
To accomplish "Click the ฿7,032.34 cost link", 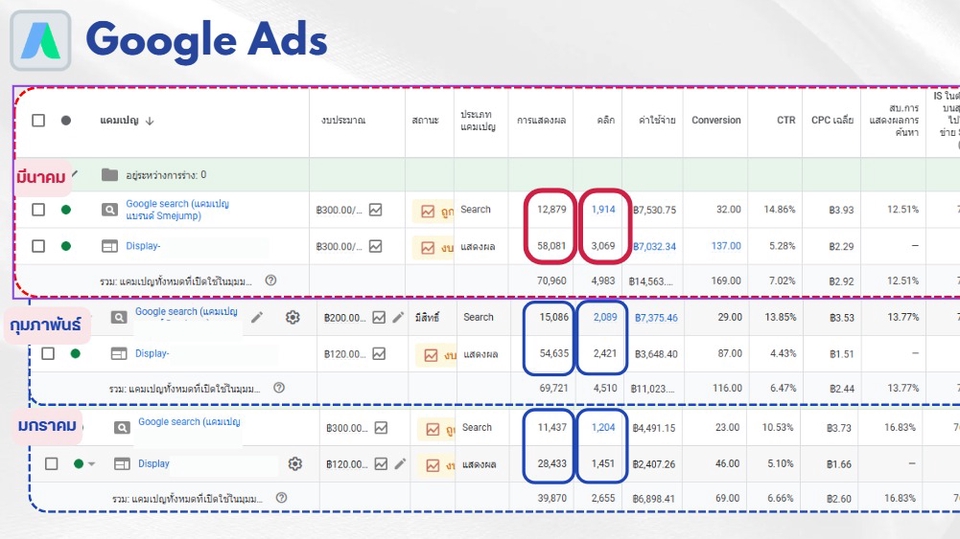I will [654, 246].
